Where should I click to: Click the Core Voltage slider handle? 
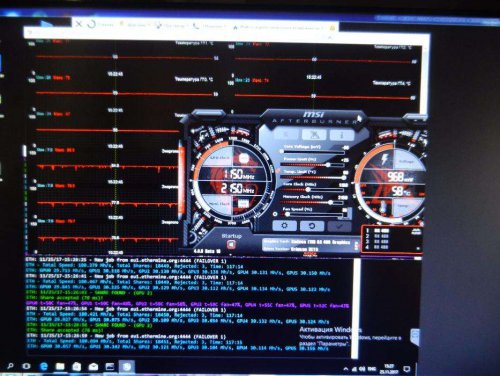point(282,152)
